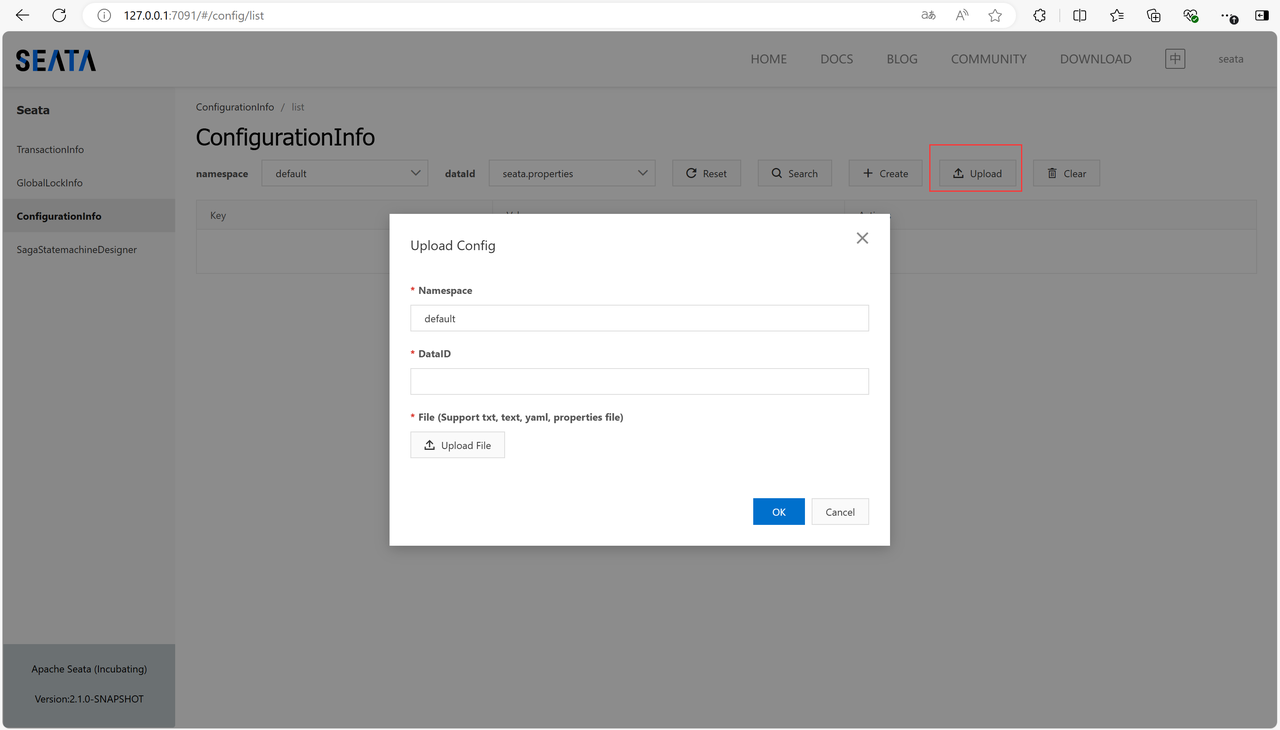Confirm upload with the OK button
Screen dimensions: 1280x730
coord(778,512)
